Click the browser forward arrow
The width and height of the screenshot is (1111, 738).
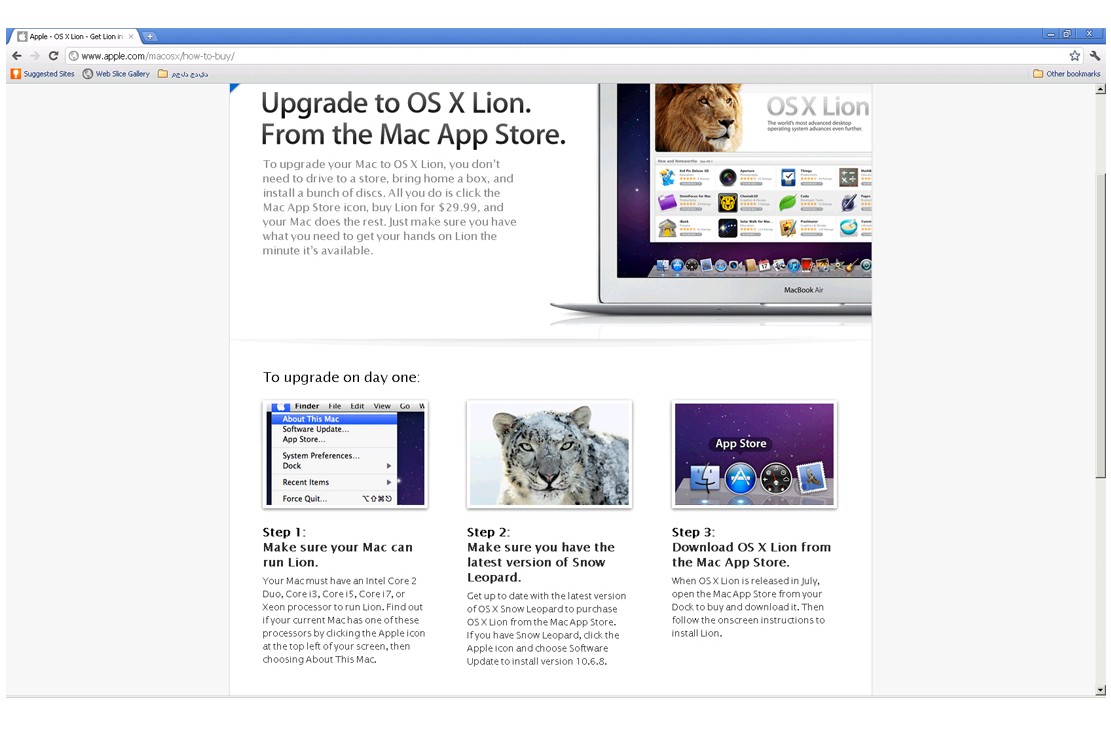(35, 56)
